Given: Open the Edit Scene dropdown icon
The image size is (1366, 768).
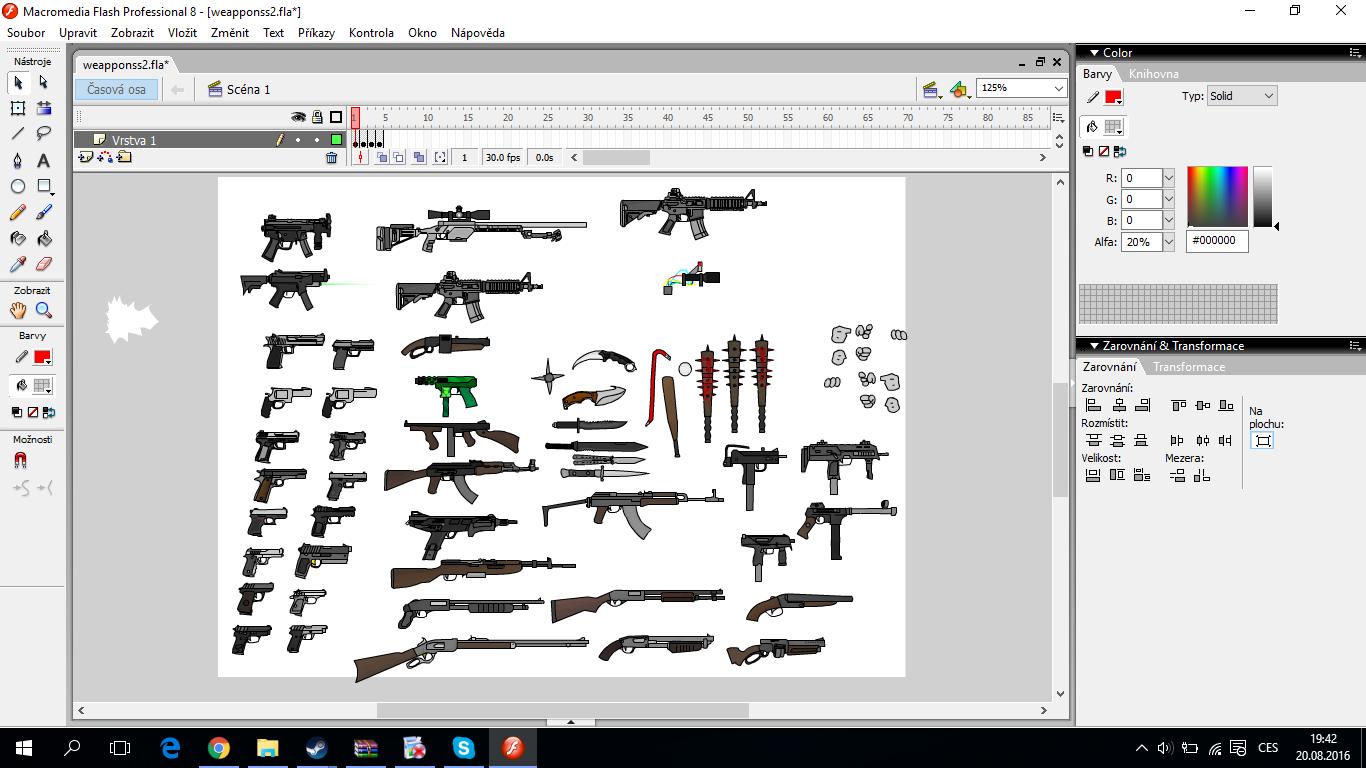Looking at the screenshot, I should point(932,89).
